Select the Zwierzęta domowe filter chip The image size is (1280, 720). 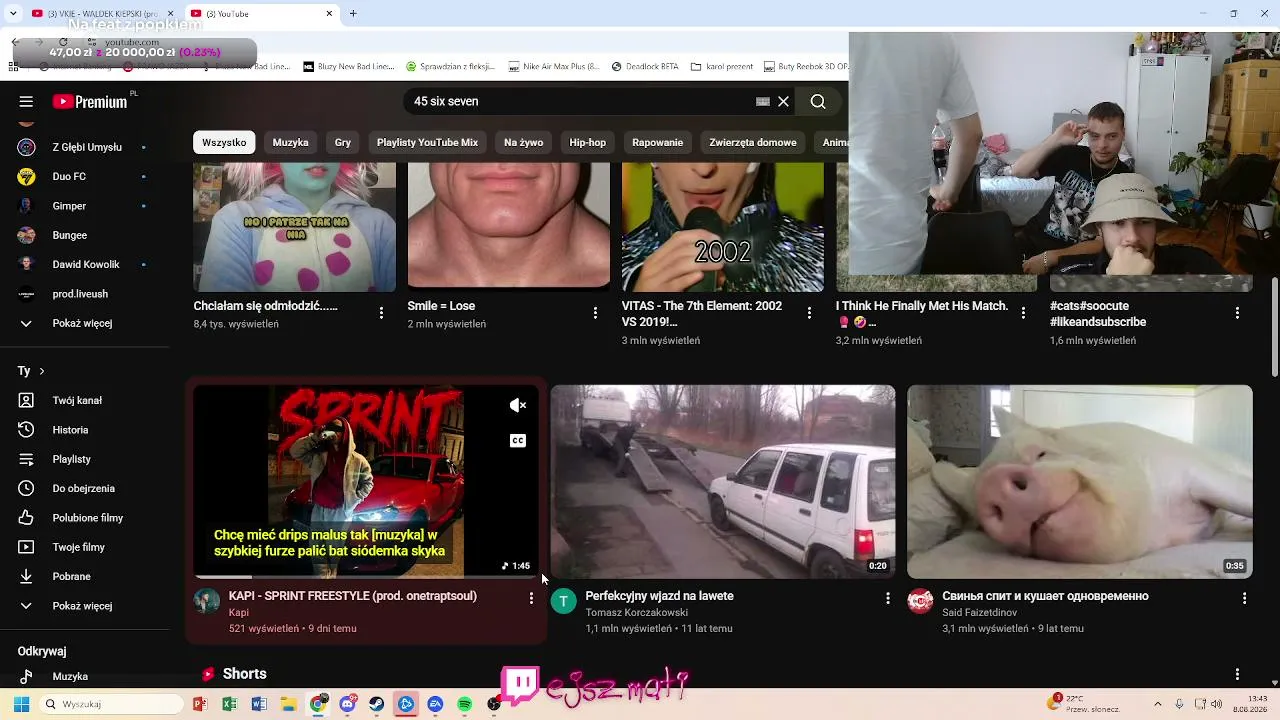coord(753,142)
